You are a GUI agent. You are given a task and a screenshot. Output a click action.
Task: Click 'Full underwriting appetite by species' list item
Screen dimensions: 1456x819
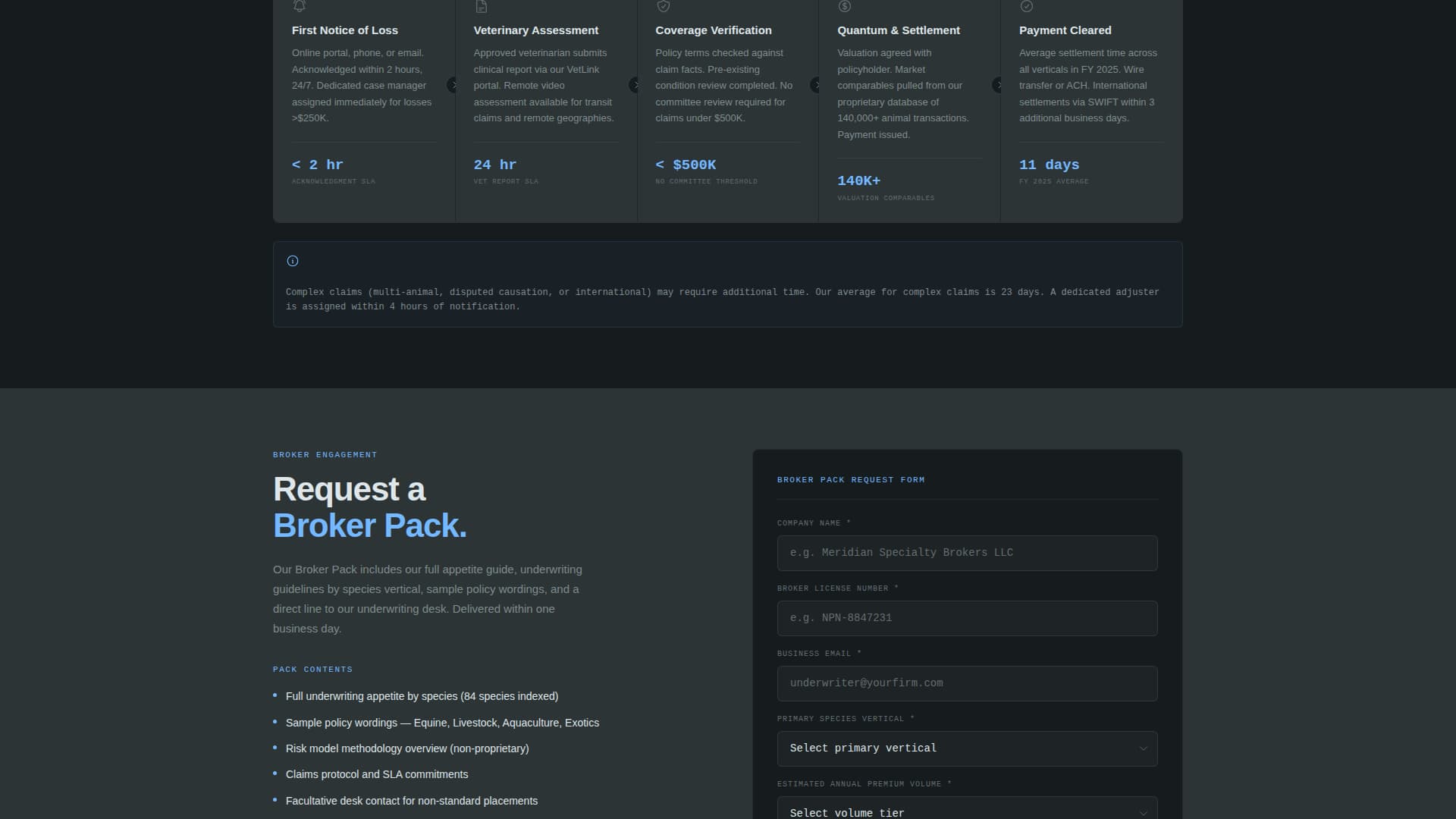[x=422, y=696]
